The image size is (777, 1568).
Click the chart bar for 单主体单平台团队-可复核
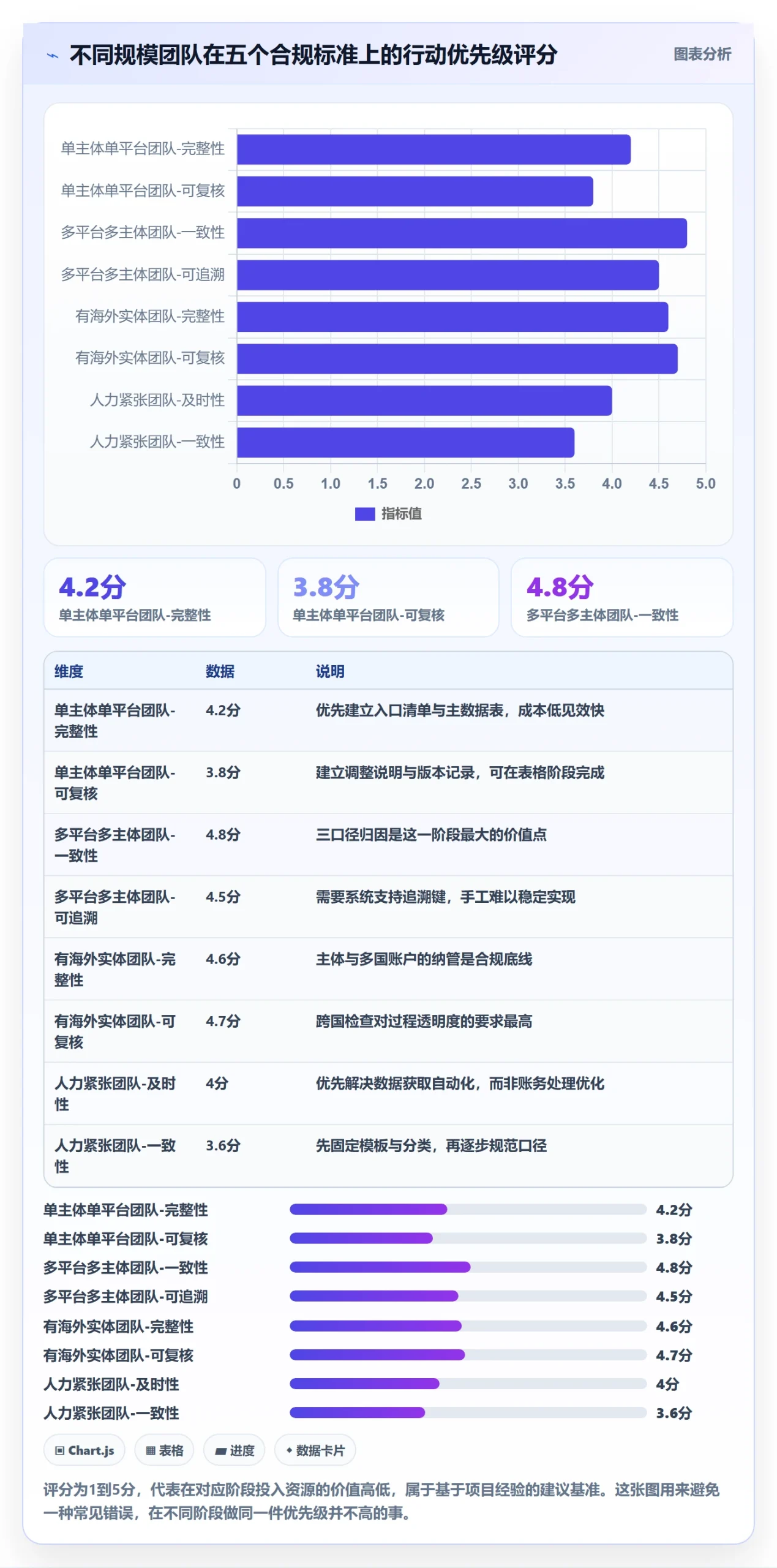point(415,191)
